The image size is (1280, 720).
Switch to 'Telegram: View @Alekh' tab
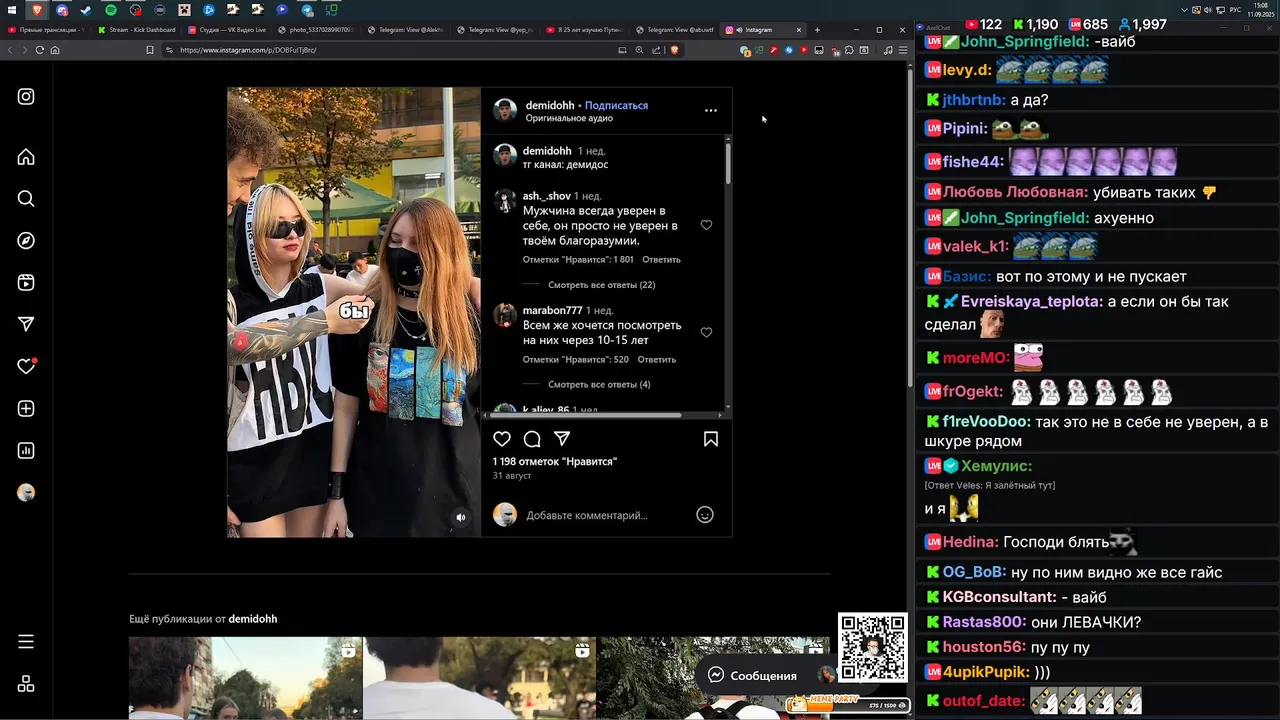[406, 30]
